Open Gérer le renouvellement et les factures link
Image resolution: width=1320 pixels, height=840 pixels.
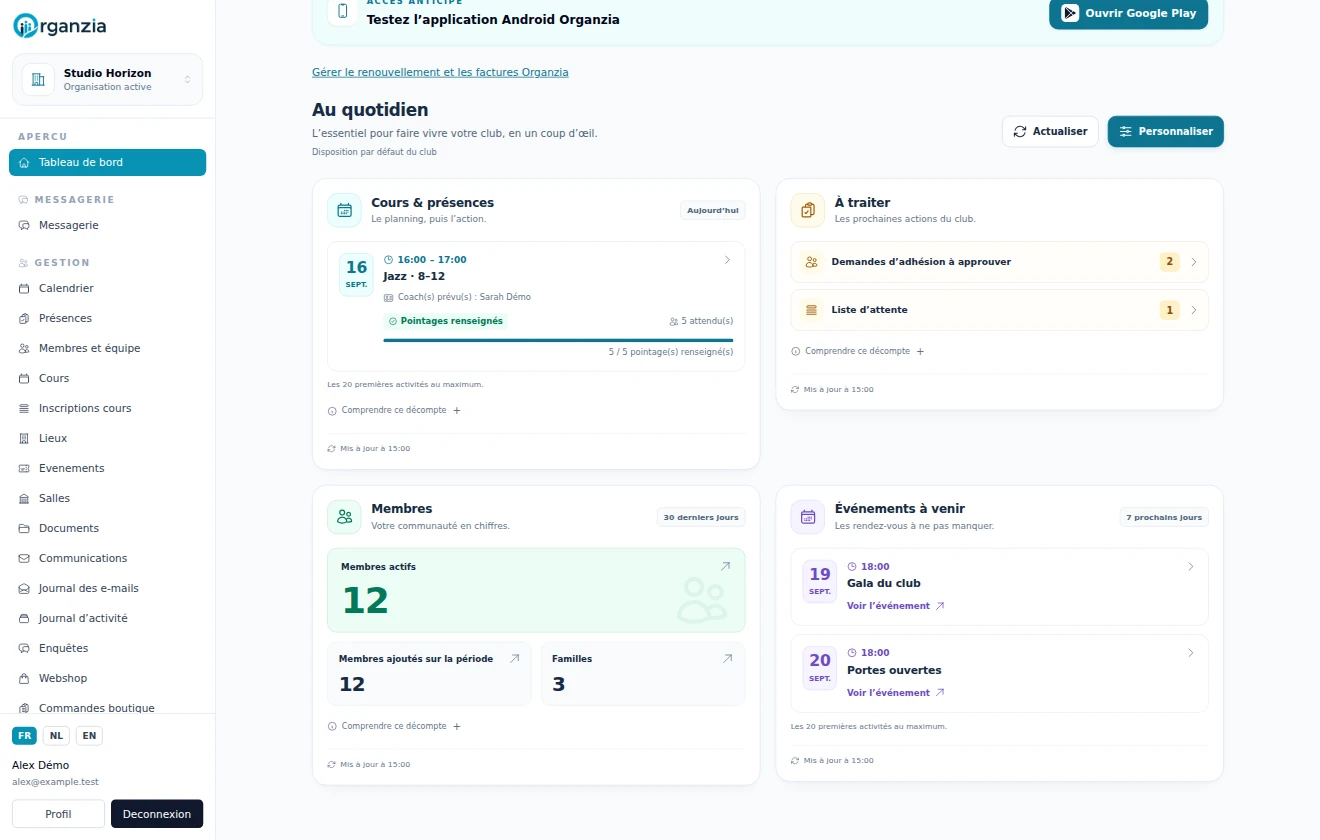(x=440, y=72)
